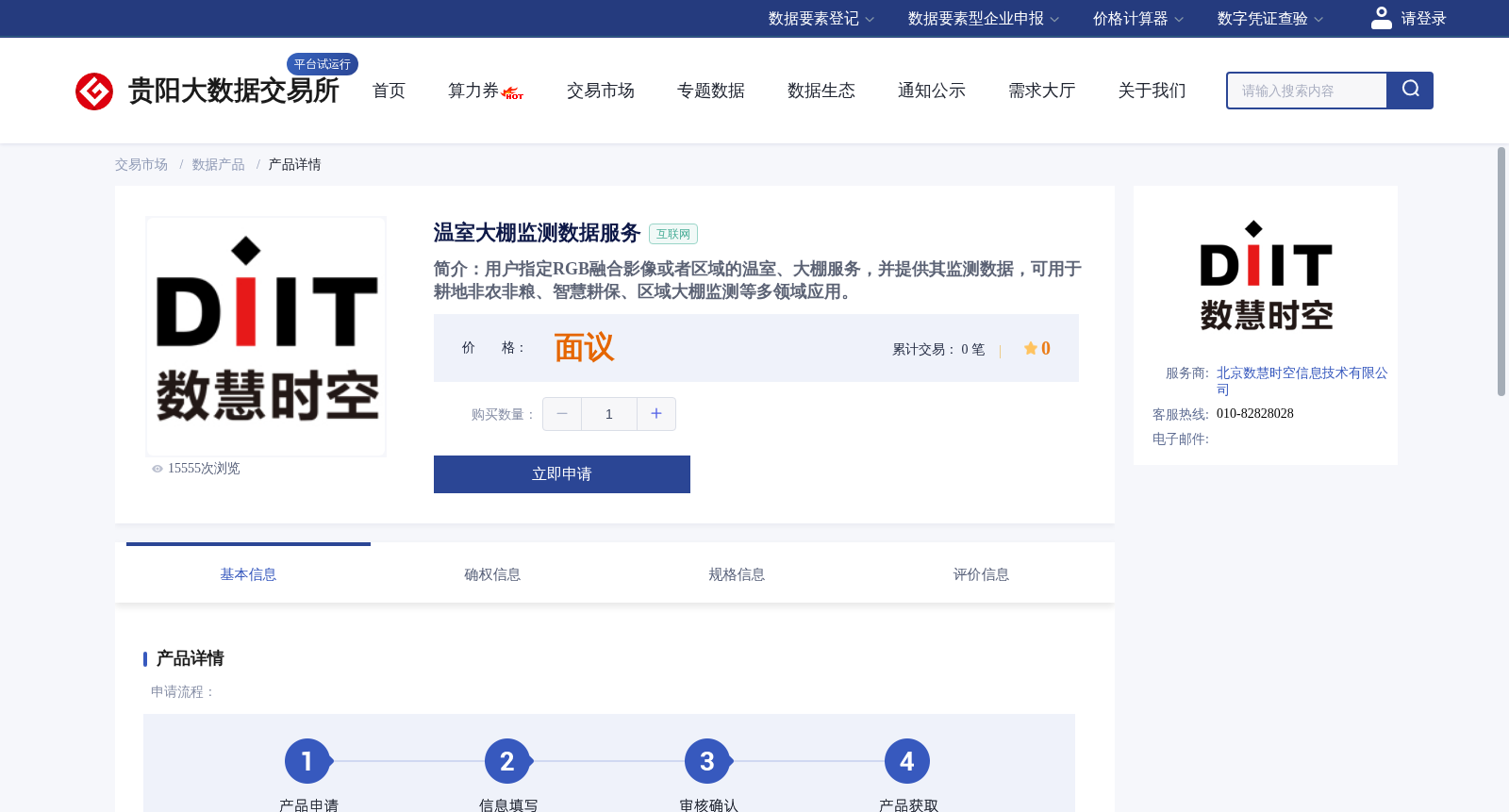Open the 价格计算器 dropdown
Viewport: 1509px width, 812px height.
1138,19
